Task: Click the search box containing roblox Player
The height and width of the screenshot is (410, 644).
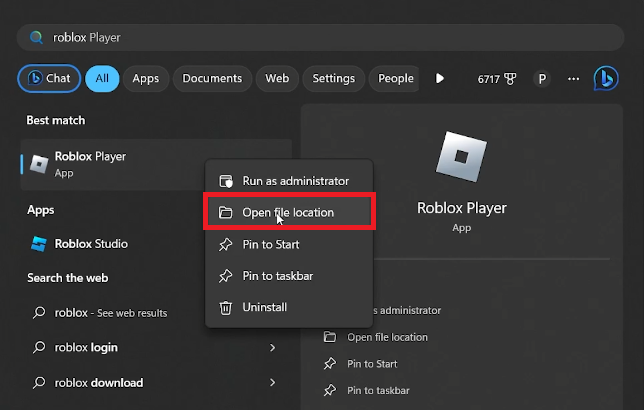Action: 320,37
